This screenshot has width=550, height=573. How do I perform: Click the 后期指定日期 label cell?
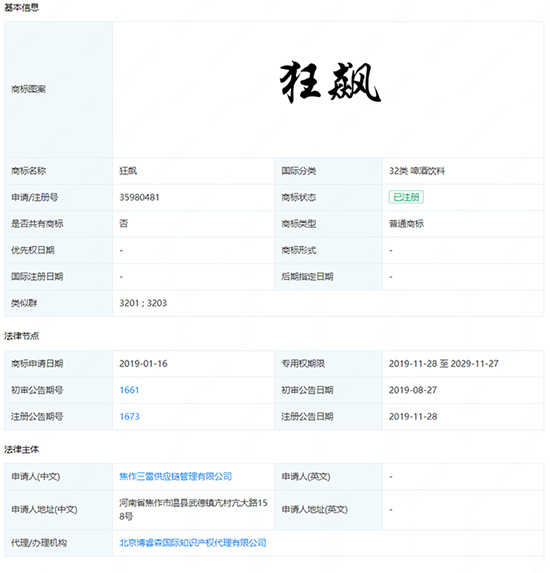[x=329, y=277]
